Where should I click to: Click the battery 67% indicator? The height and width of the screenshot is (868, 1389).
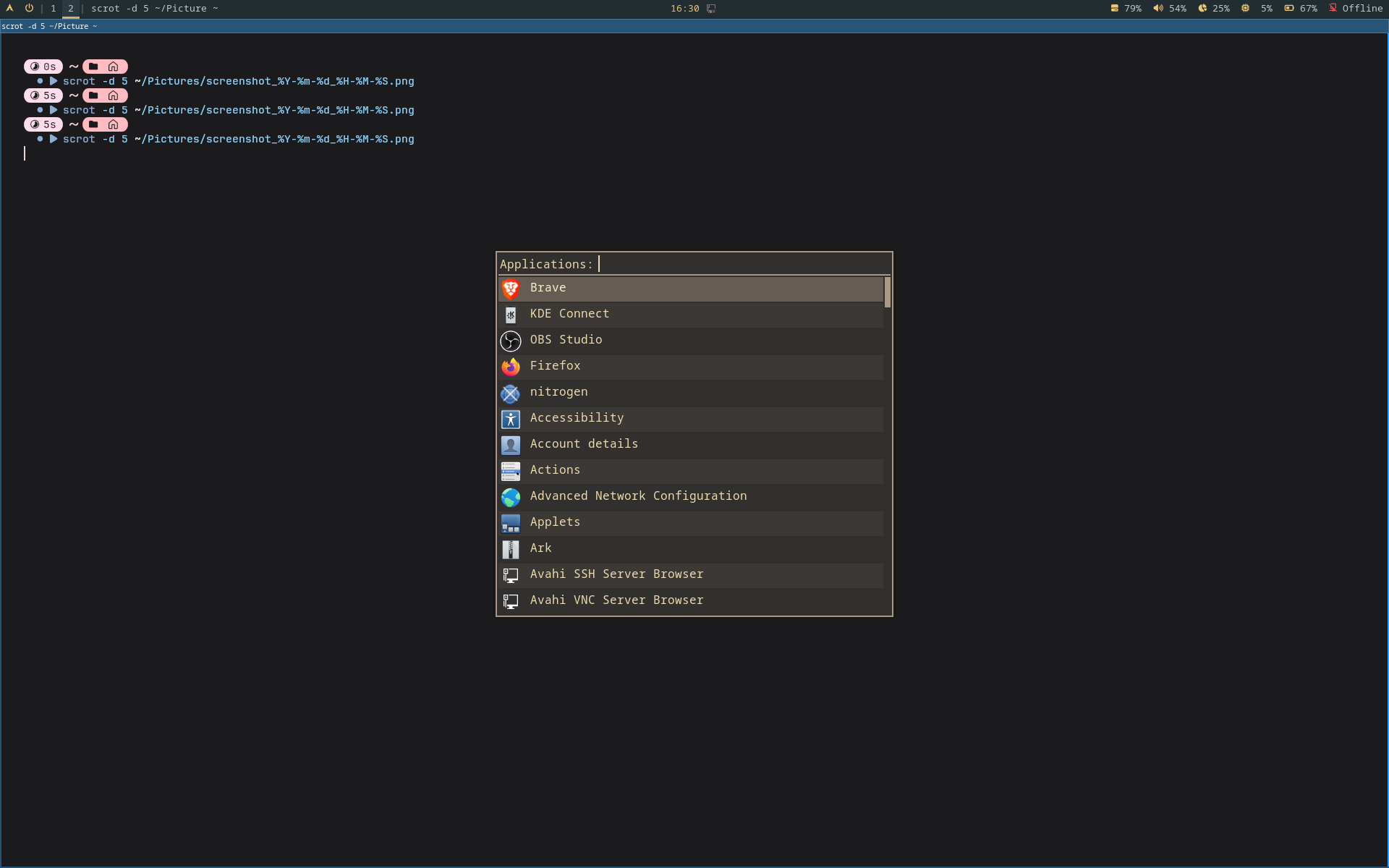[x=1301, y=8]
